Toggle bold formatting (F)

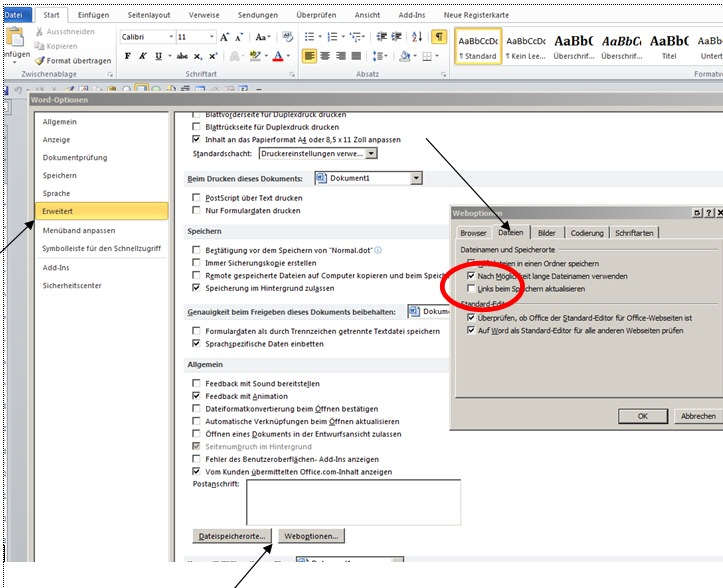(x=128, y=56)
